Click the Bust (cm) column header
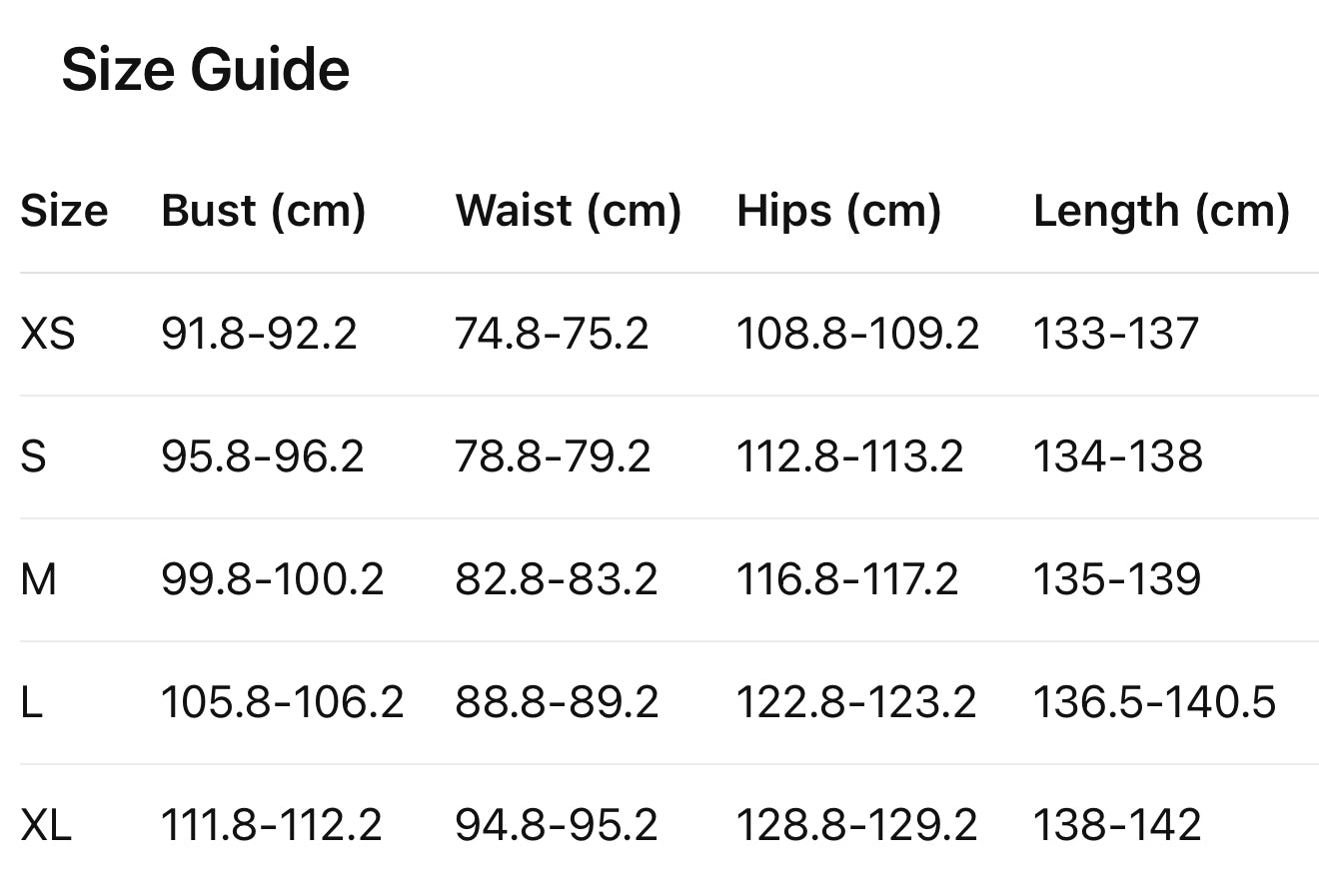1319x896 pixels. click(x=263, y=211)
